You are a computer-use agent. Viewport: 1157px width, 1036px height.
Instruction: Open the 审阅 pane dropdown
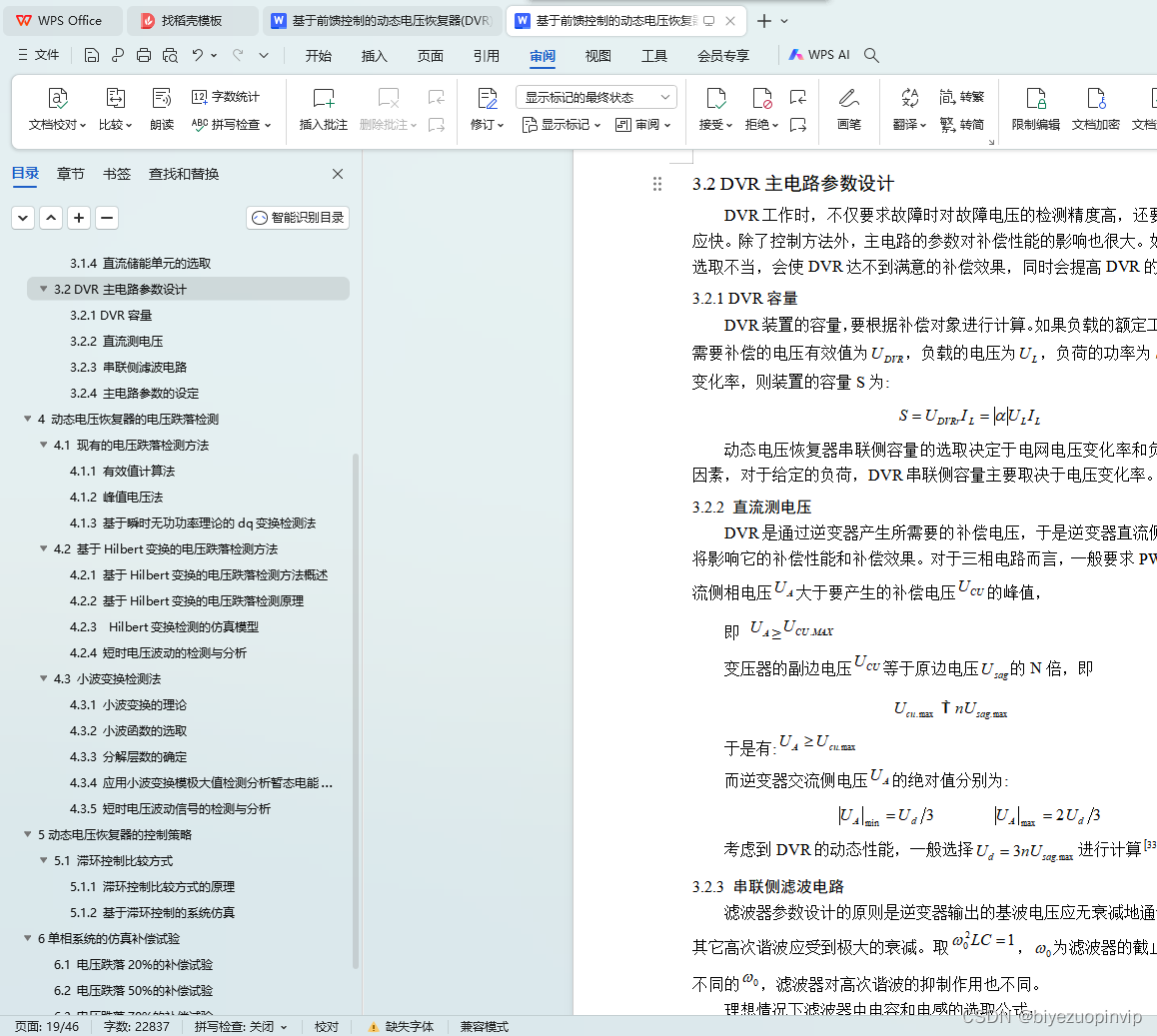point(642,125)
